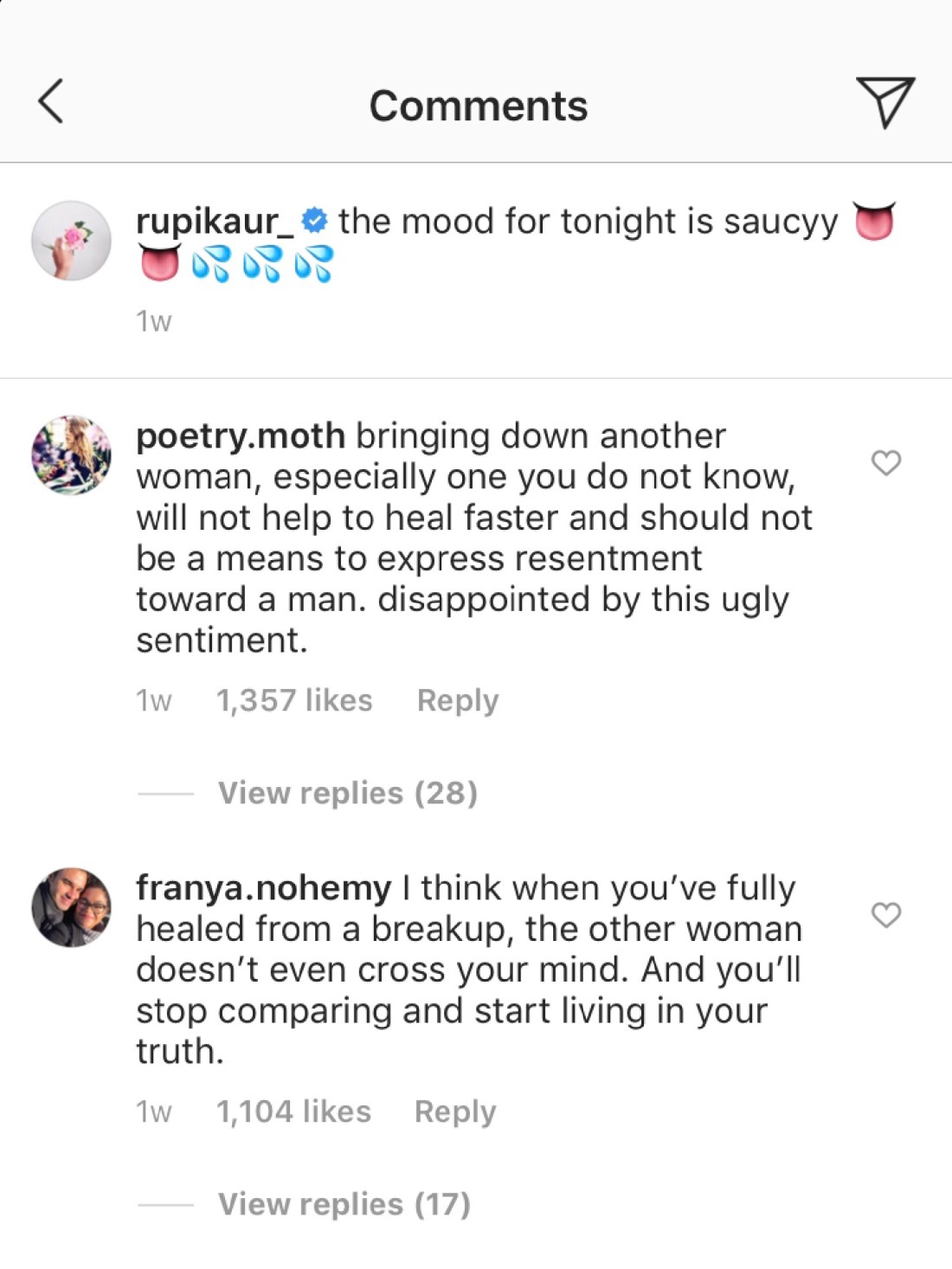This screenshot has width=952, height=1269.
Task: View the 1,104 likes list
Action: pos(293,1111)
